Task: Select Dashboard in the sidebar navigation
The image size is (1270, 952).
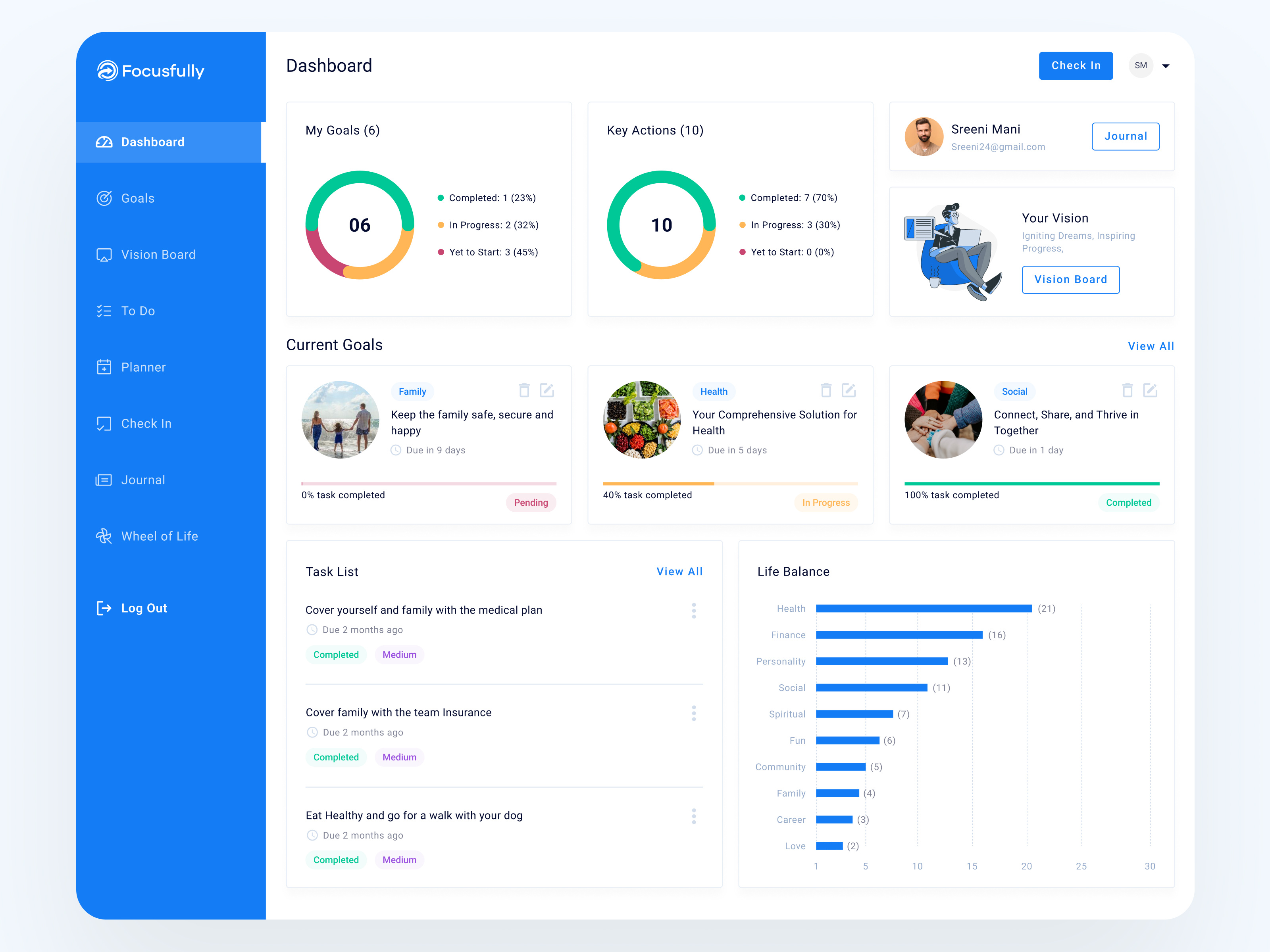Action: tap(152, 142)
